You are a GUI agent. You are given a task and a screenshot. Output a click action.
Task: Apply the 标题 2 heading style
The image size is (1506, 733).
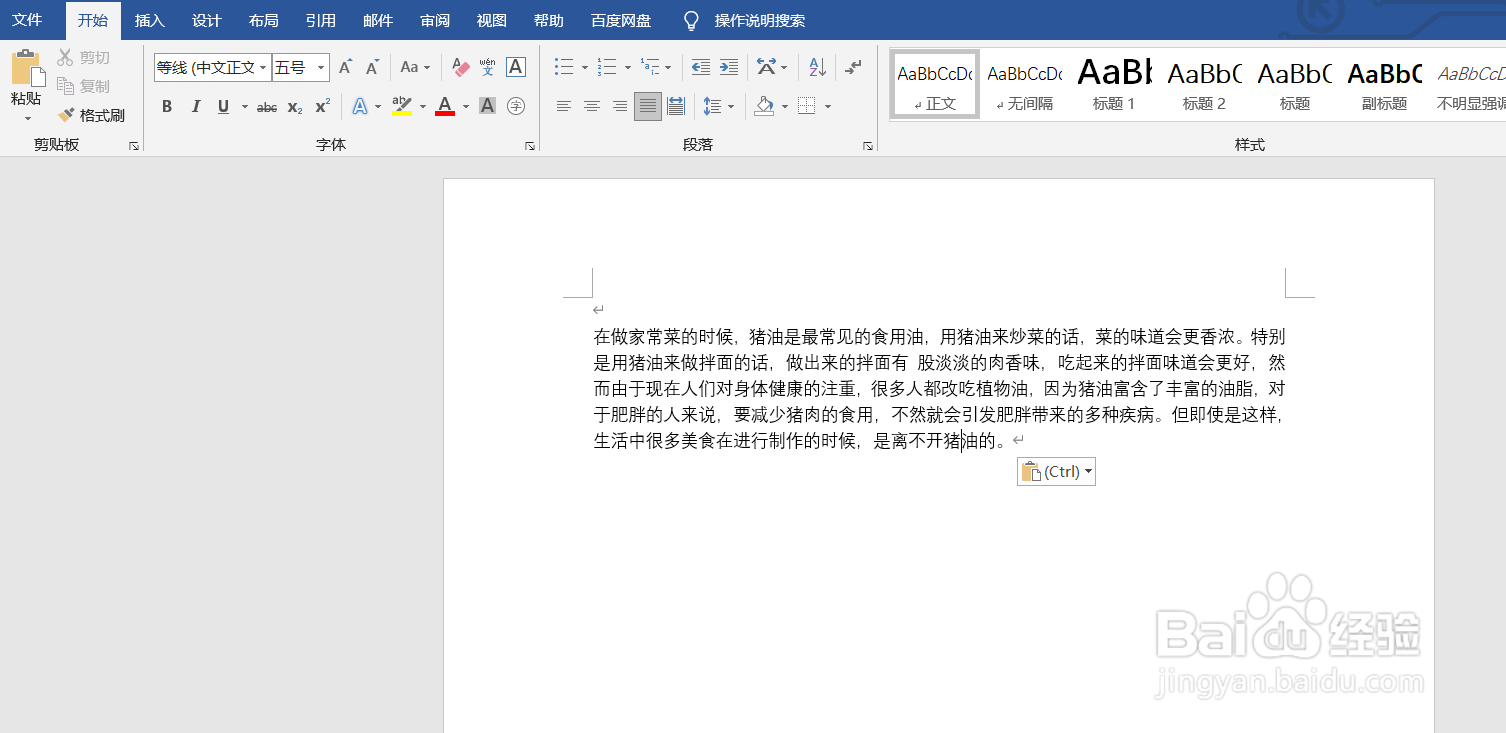1204,84
